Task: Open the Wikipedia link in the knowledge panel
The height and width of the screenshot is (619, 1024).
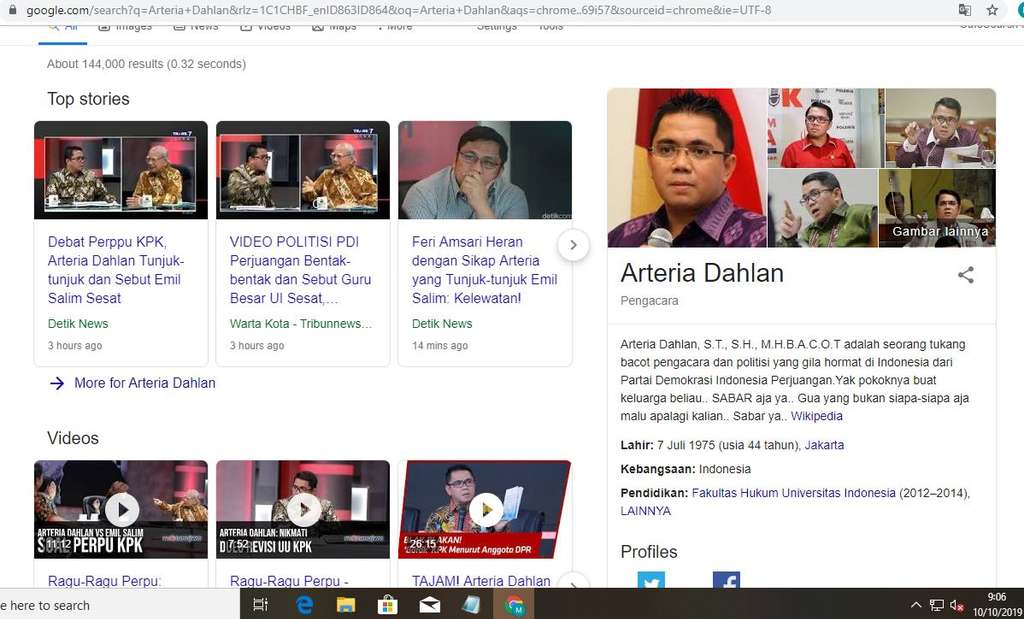Action: pyautogui.click(x=816, y=416)
